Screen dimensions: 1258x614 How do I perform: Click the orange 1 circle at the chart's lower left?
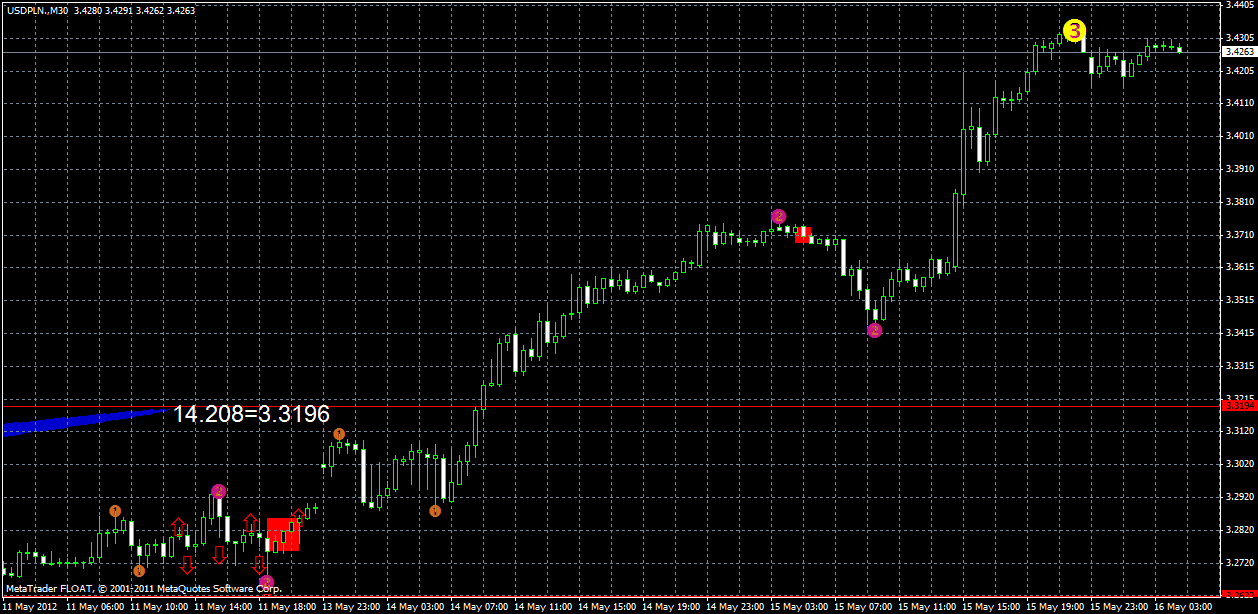(x=115, y=511)
